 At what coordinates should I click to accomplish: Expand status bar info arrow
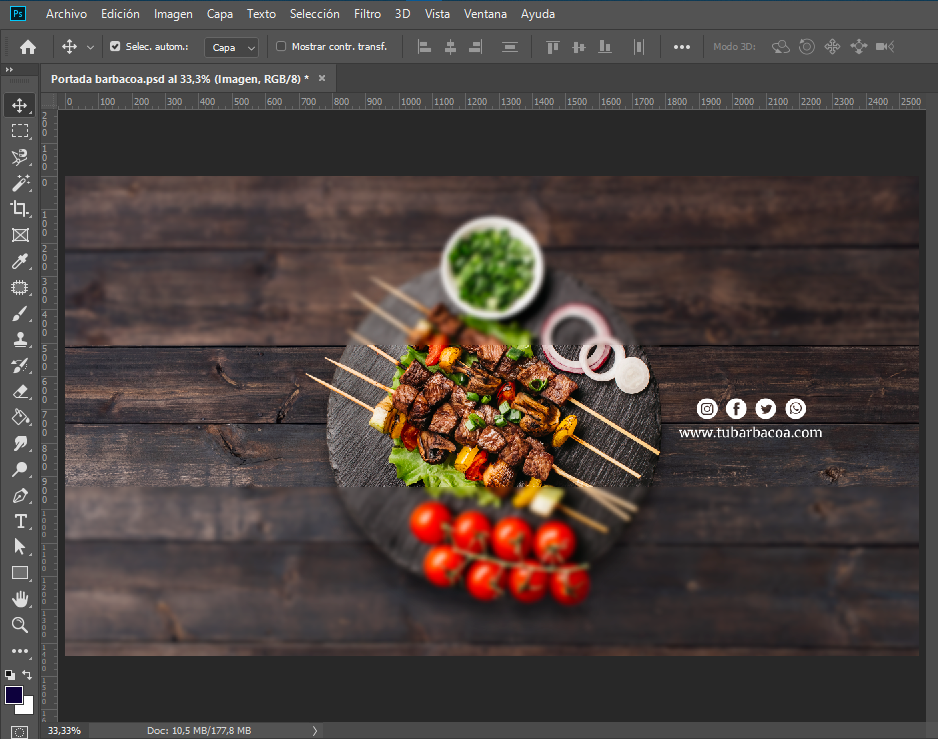coord(315,731)
